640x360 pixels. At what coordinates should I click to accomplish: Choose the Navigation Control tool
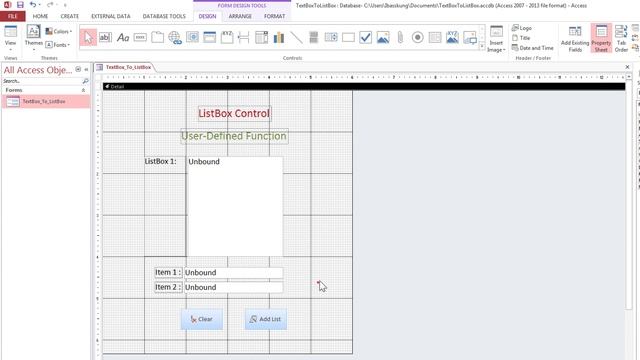tap(209, 38)
